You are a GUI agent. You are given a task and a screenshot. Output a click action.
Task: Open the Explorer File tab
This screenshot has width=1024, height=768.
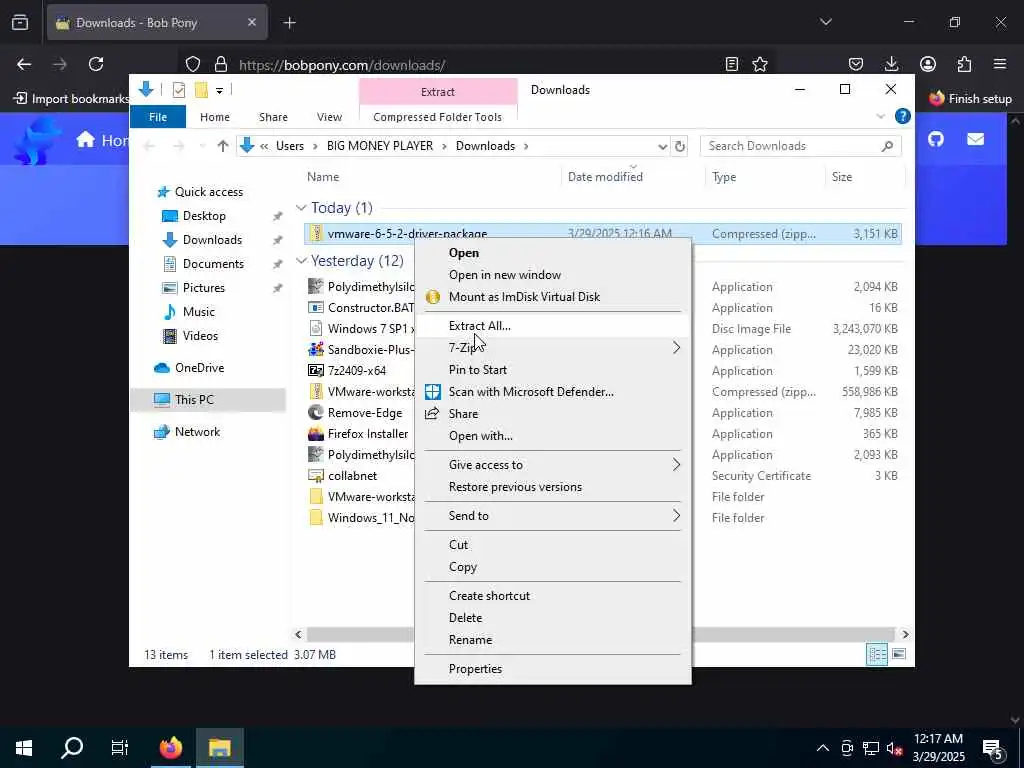[x=158, y=117]
